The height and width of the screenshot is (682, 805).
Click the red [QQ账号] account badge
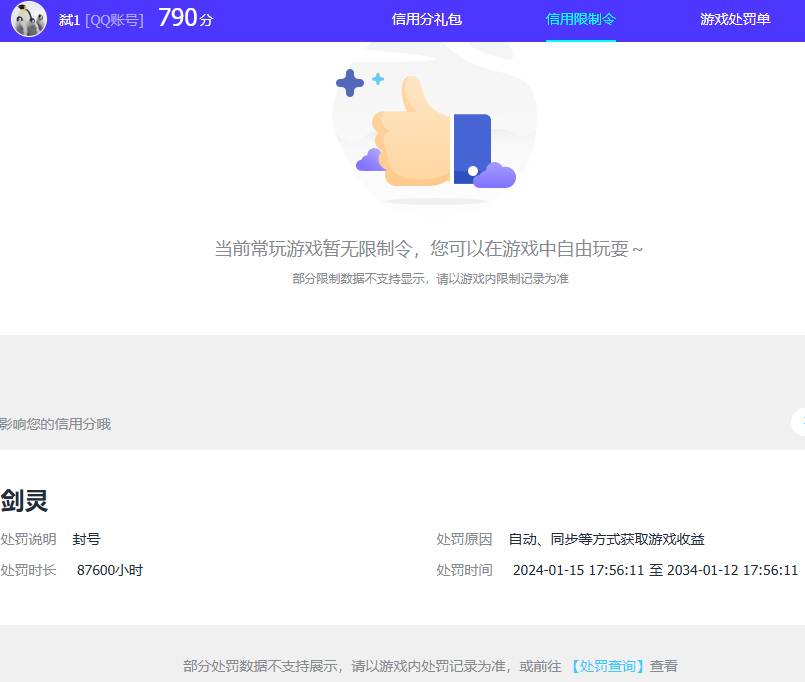[x=114, y=18]
